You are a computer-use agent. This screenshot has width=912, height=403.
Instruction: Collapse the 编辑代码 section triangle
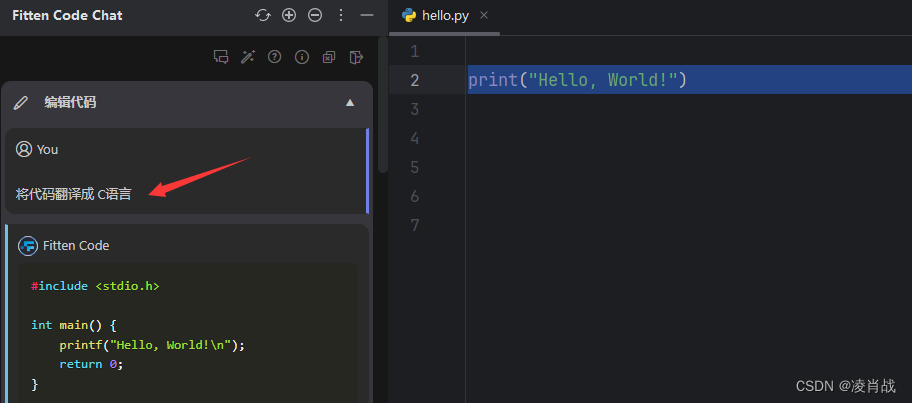click(x=350, y=103)
